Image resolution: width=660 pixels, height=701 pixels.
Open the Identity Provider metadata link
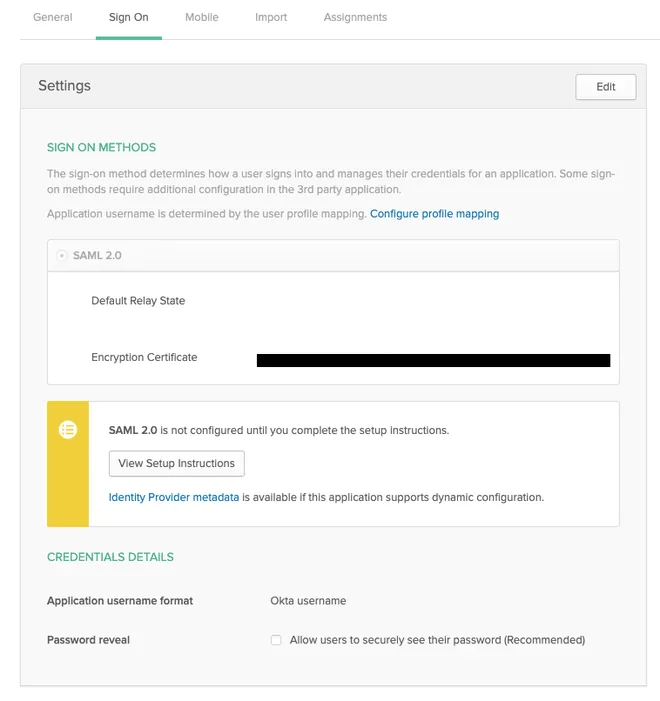[174, 497]
